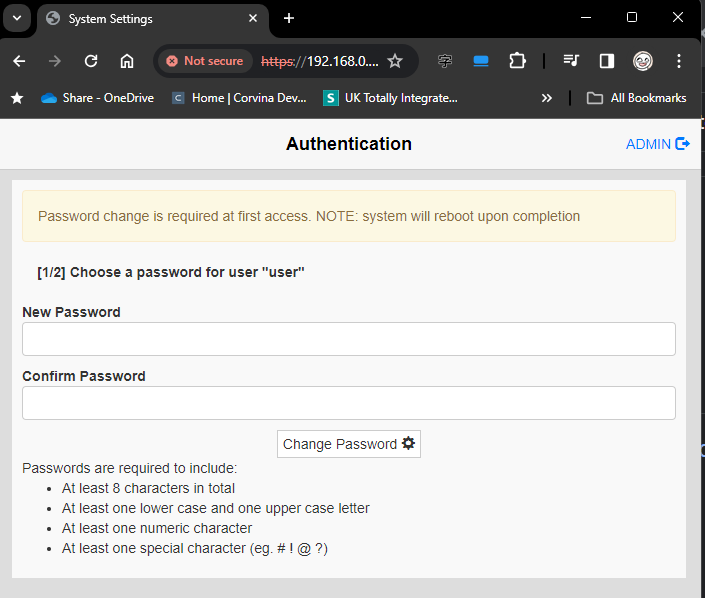Toggle the browser side panel
This screenshot has height=598, width=705.
[607, 61]
